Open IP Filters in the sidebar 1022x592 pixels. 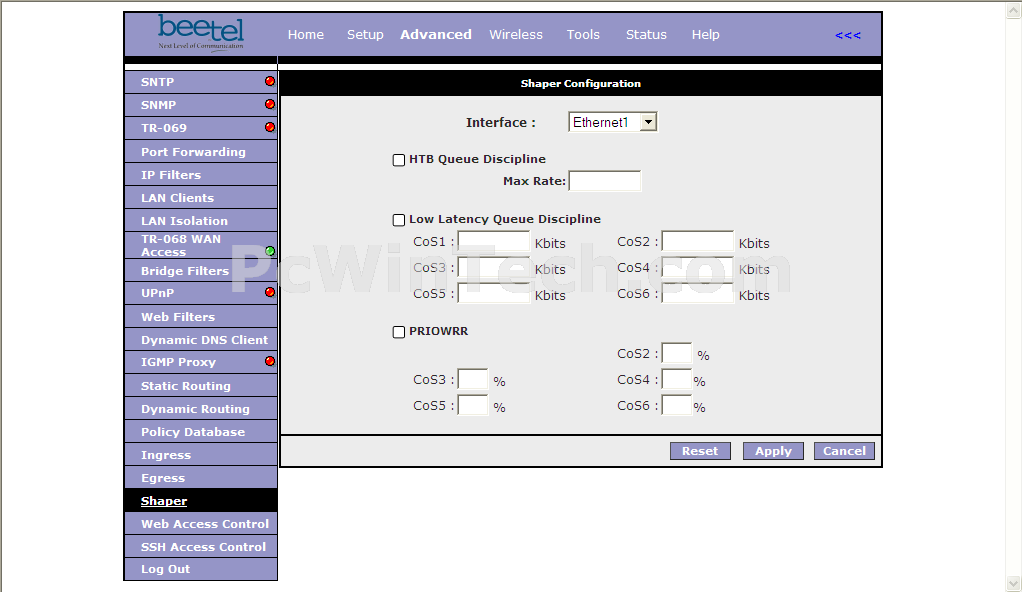coord(201,175)
